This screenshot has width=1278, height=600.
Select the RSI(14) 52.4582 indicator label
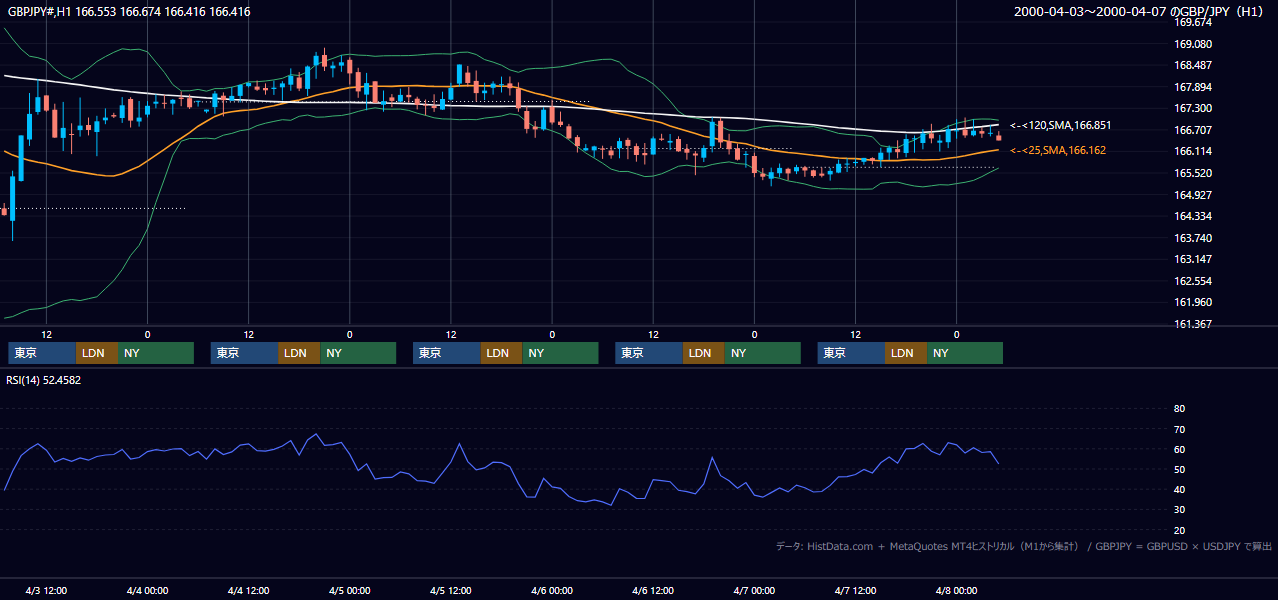44,380
